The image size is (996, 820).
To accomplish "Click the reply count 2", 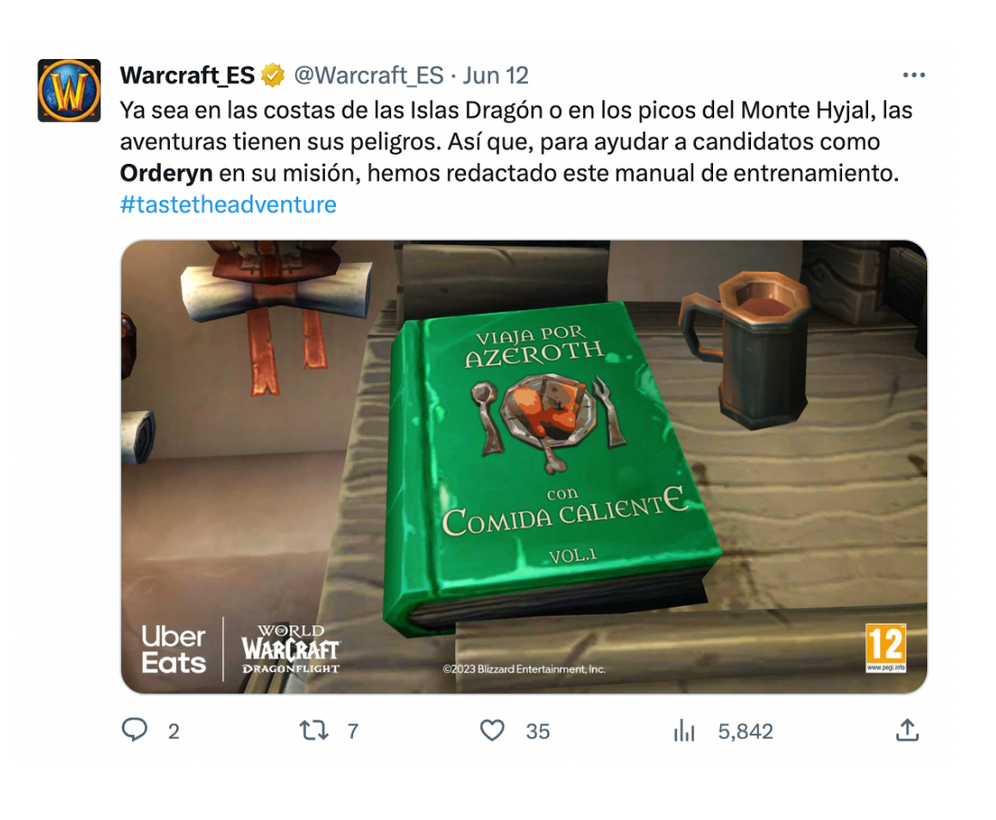I will pyautogui.click(x=173, y=731).
